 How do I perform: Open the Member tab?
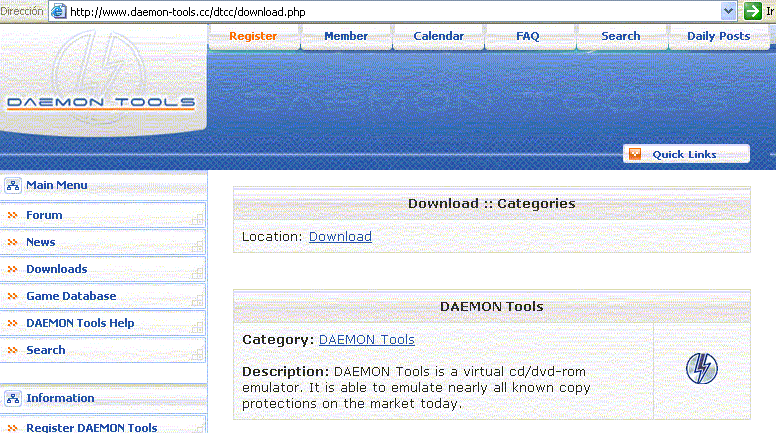[346, 36]
